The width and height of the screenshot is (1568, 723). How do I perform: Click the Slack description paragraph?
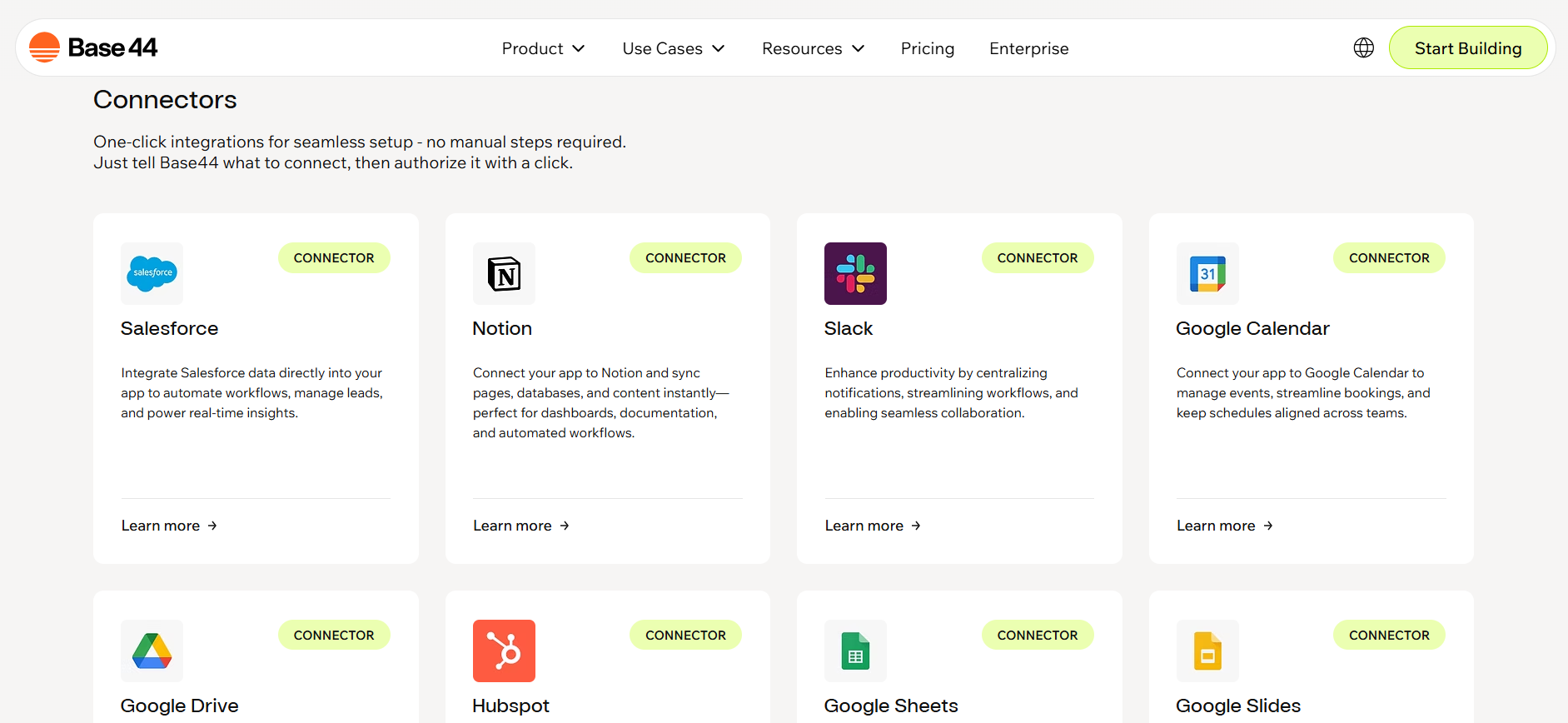point(951,393)
